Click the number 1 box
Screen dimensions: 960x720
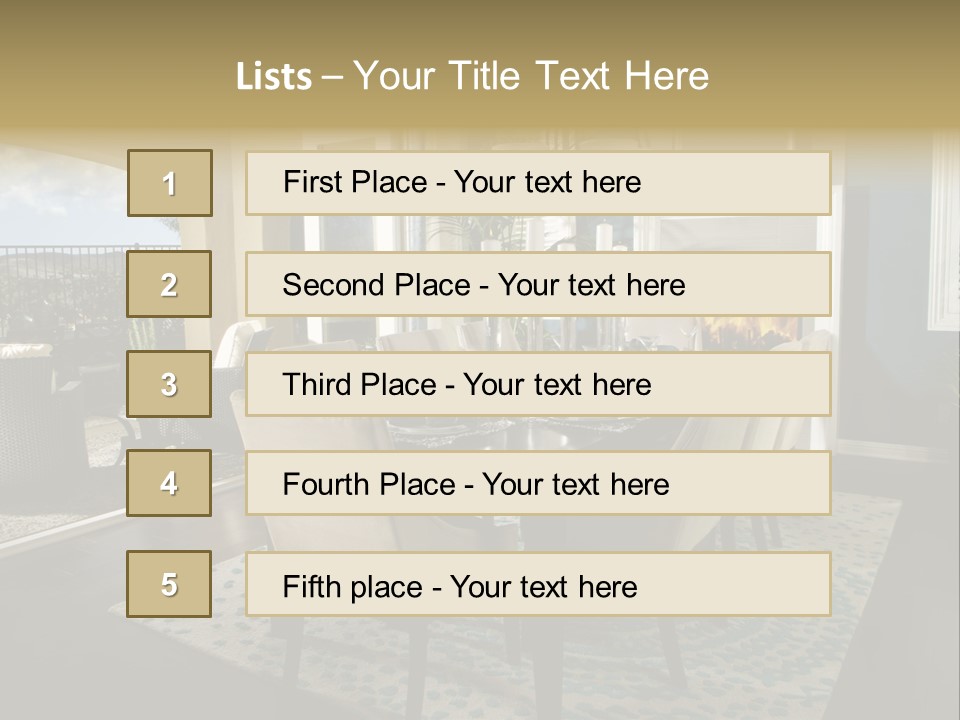pos(170,183)
